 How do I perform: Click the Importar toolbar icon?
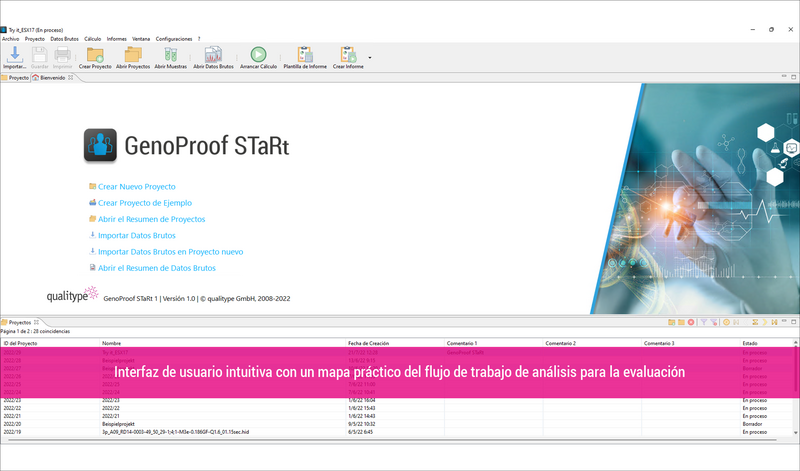pos(14,54)
